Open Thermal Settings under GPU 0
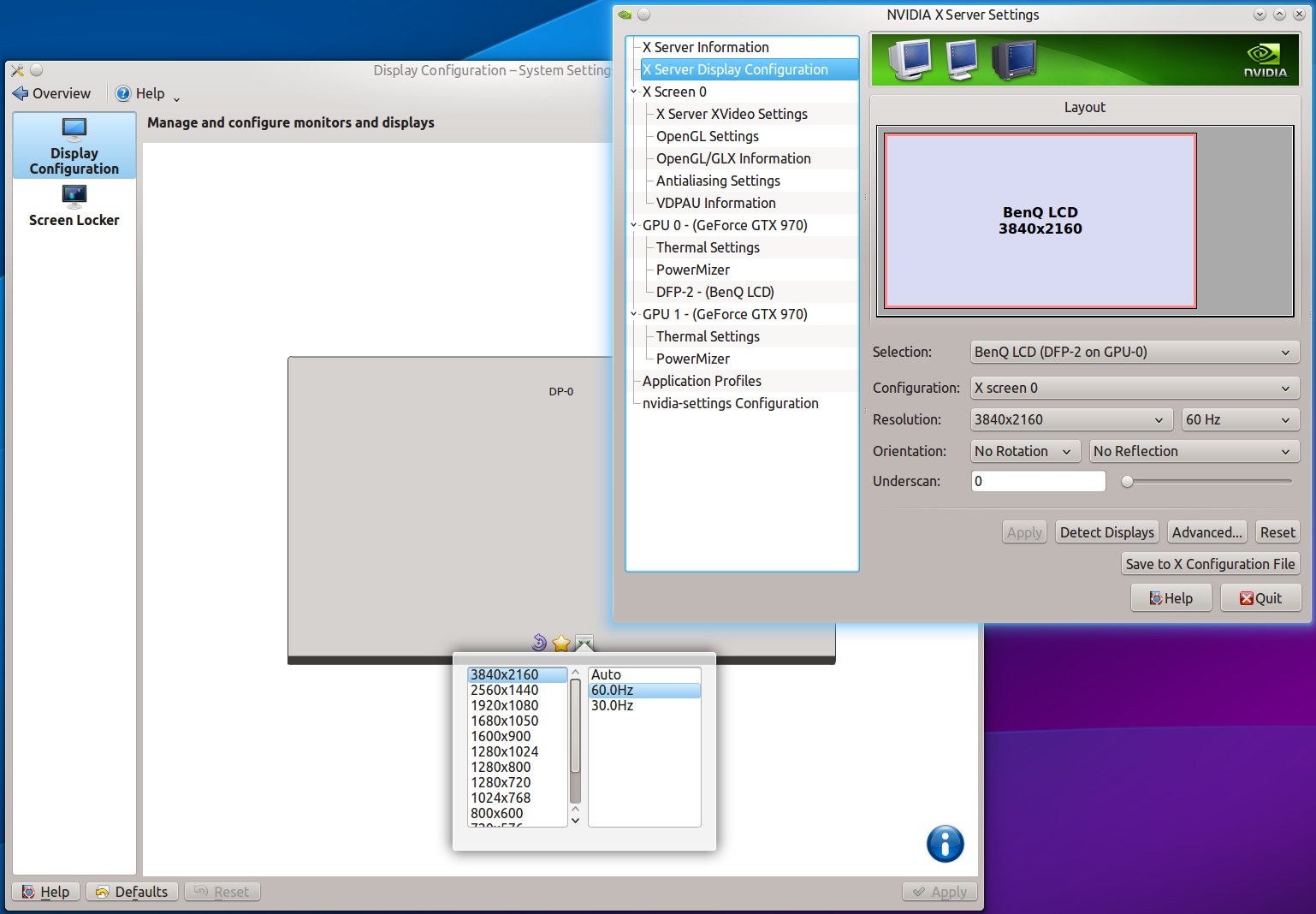This screenshot has width=1316, height=914. (x=708, y=247)
